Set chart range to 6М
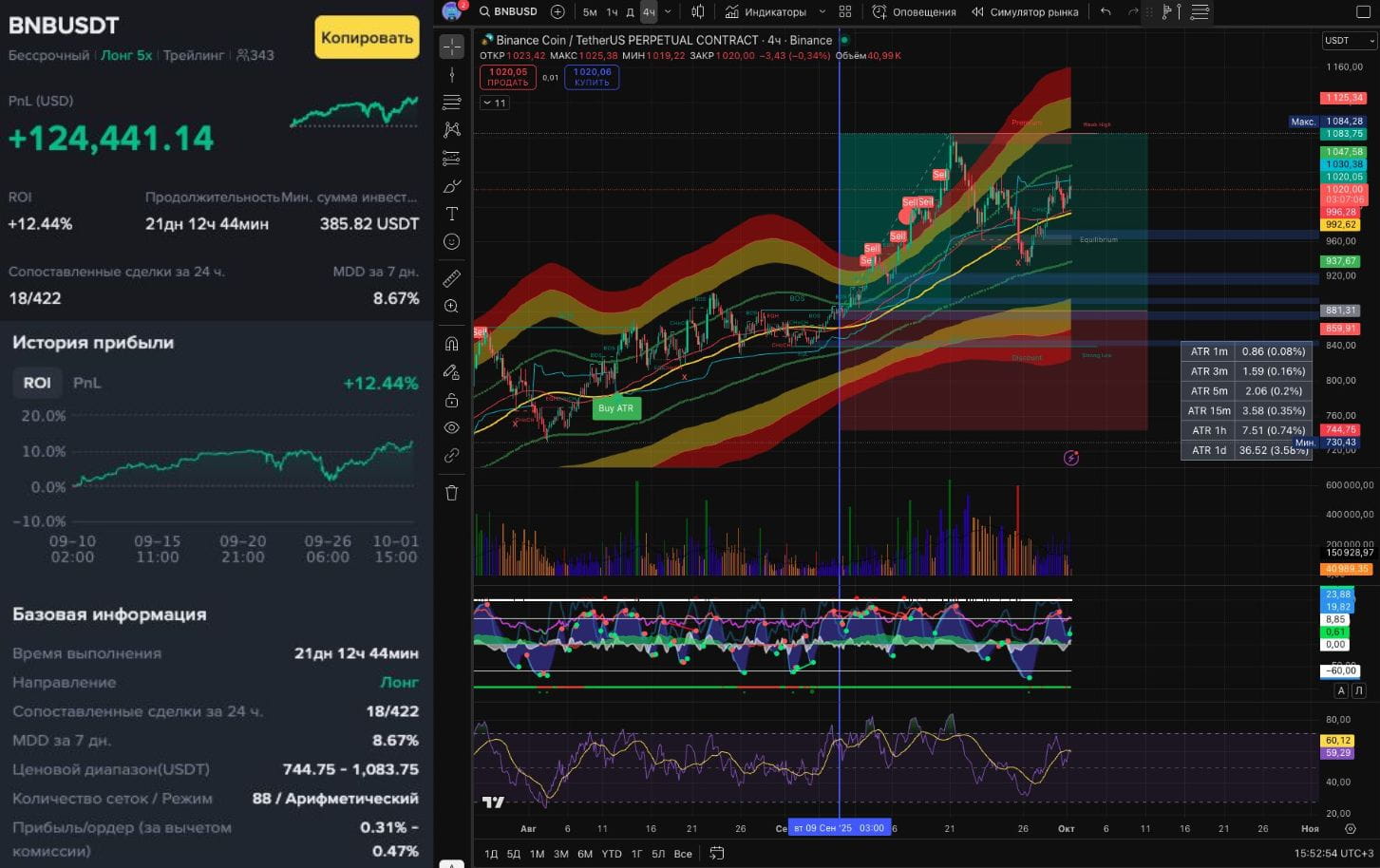The image size is (1380, 868). [x=585, y=854]
